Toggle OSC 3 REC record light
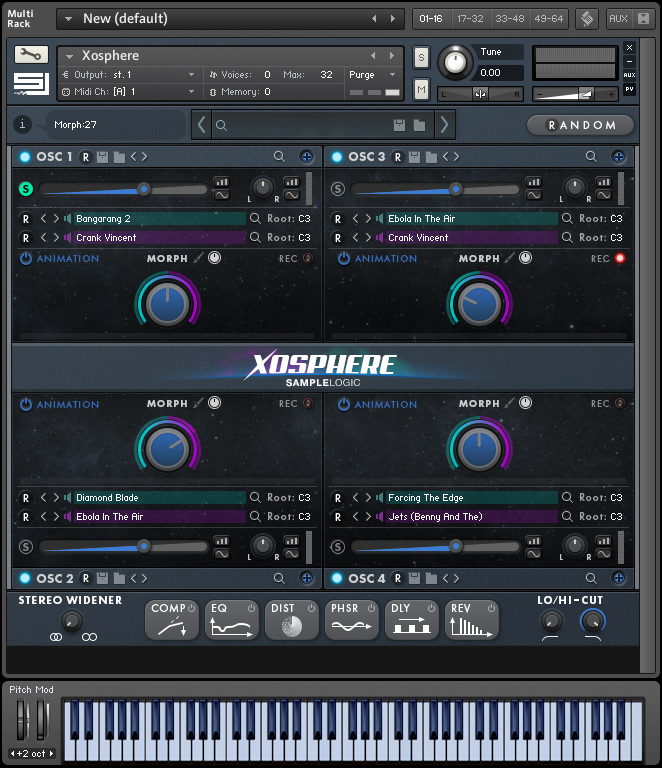The height and width of the screenshot is (768, 662). [620, 258]
